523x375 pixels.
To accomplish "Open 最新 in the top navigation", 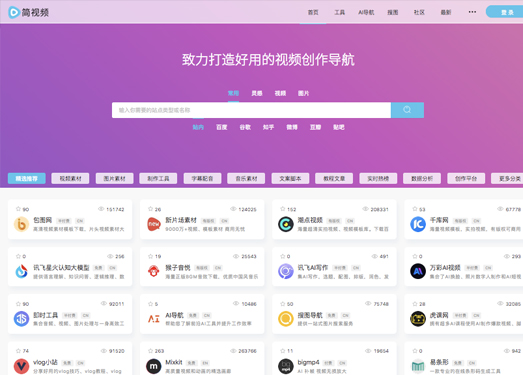I will click(x=446, y=12).
